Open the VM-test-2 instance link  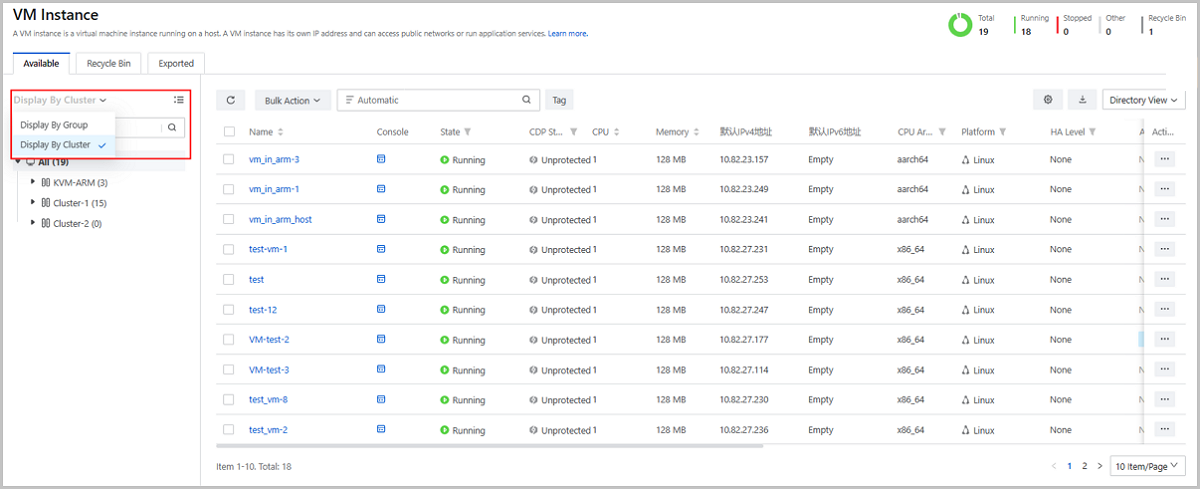[269, 340]
